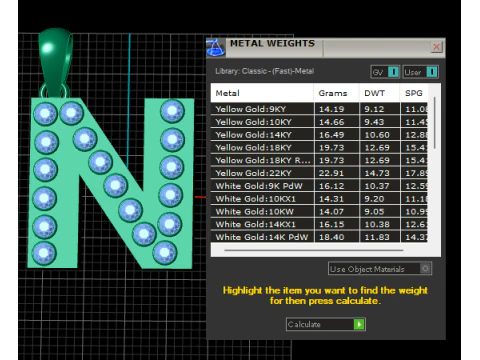
Task: Select the White Gold:14K PdW row
Action: (x=319, y=237)
